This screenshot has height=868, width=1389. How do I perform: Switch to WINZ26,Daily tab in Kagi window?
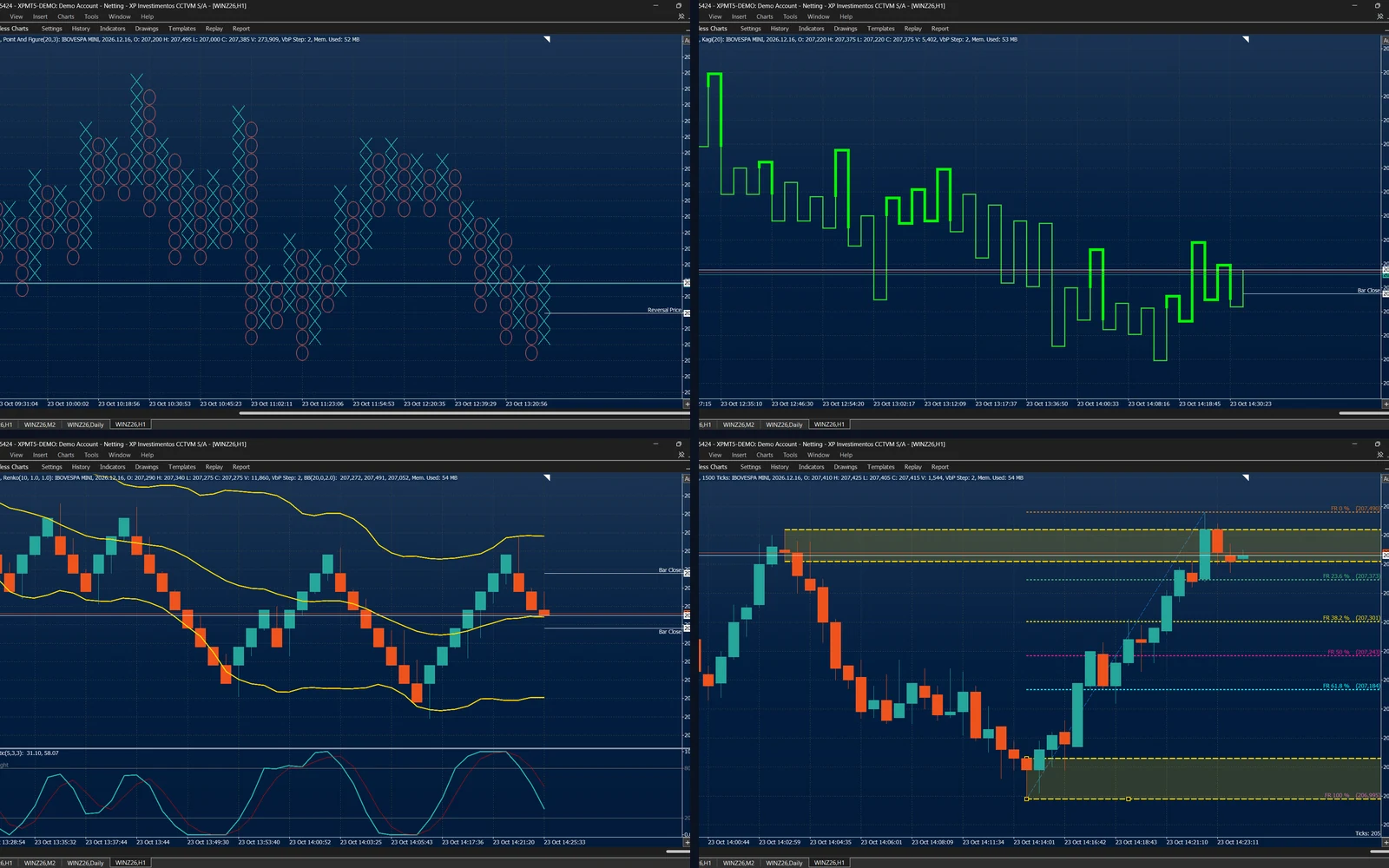pos(785,424)
